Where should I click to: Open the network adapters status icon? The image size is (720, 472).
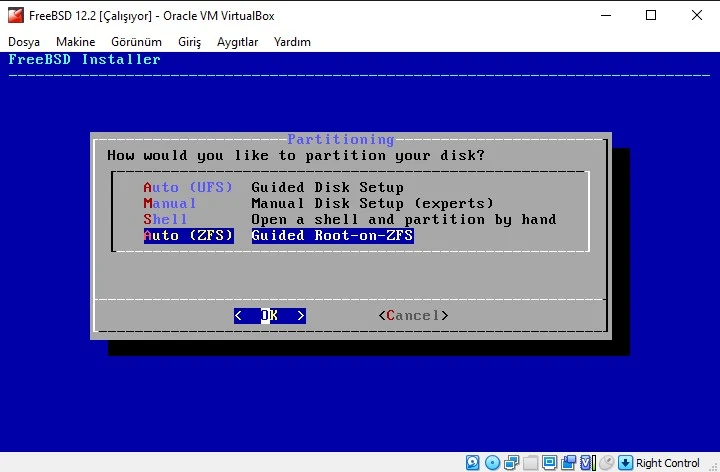511,463
